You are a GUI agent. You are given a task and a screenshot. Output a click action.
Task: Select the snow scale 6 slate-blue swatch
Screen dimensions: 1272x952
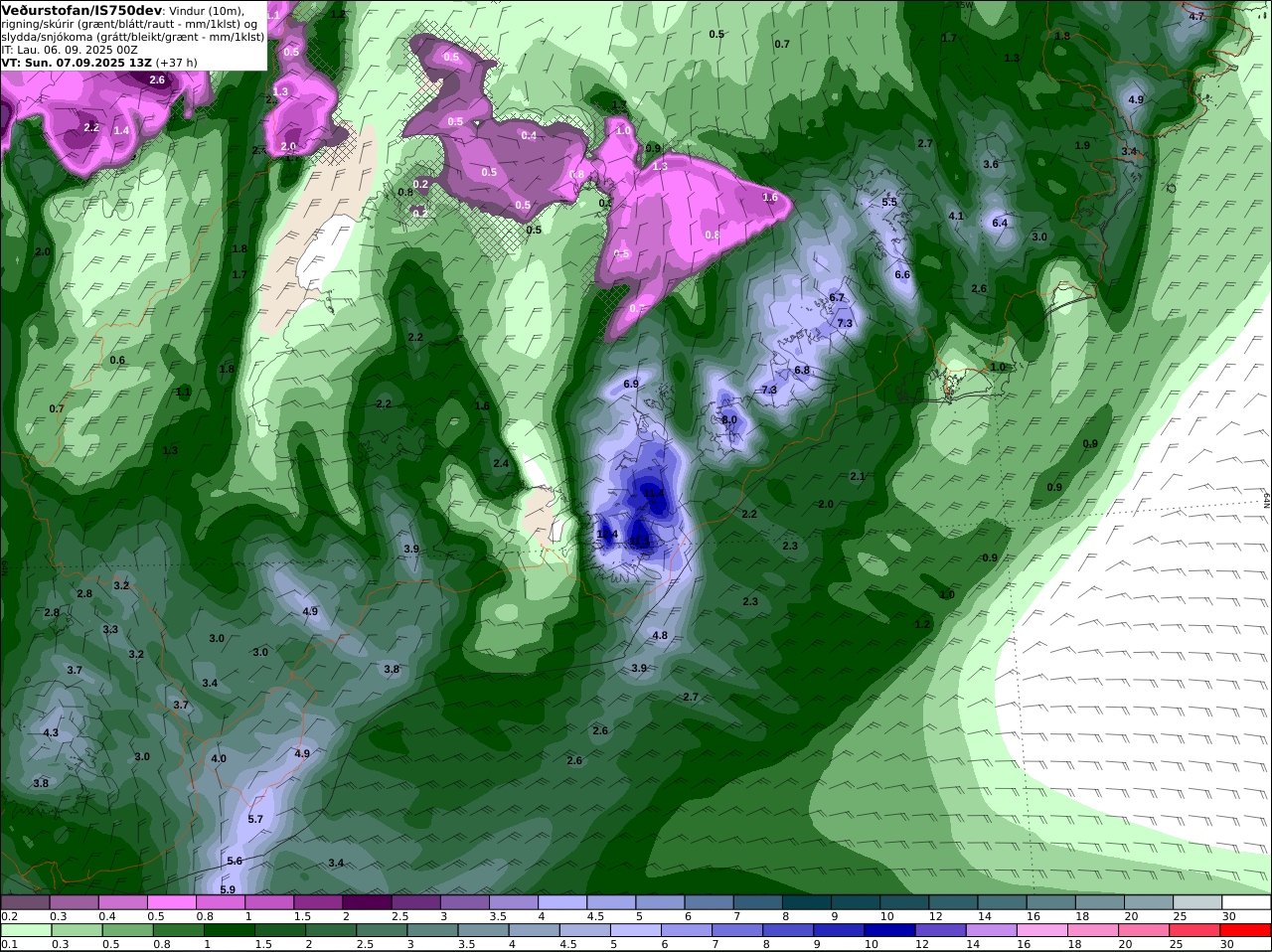[708, 902]
